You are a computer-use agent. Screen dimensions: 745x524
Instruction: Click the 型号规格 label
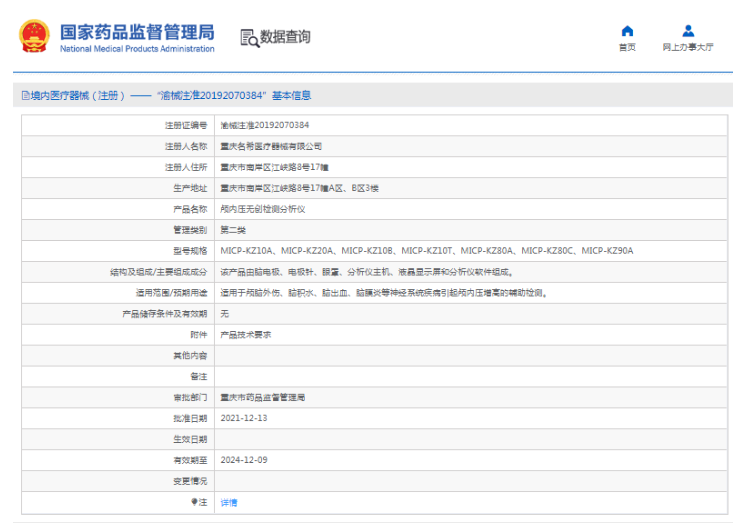(x=190, y=251)
